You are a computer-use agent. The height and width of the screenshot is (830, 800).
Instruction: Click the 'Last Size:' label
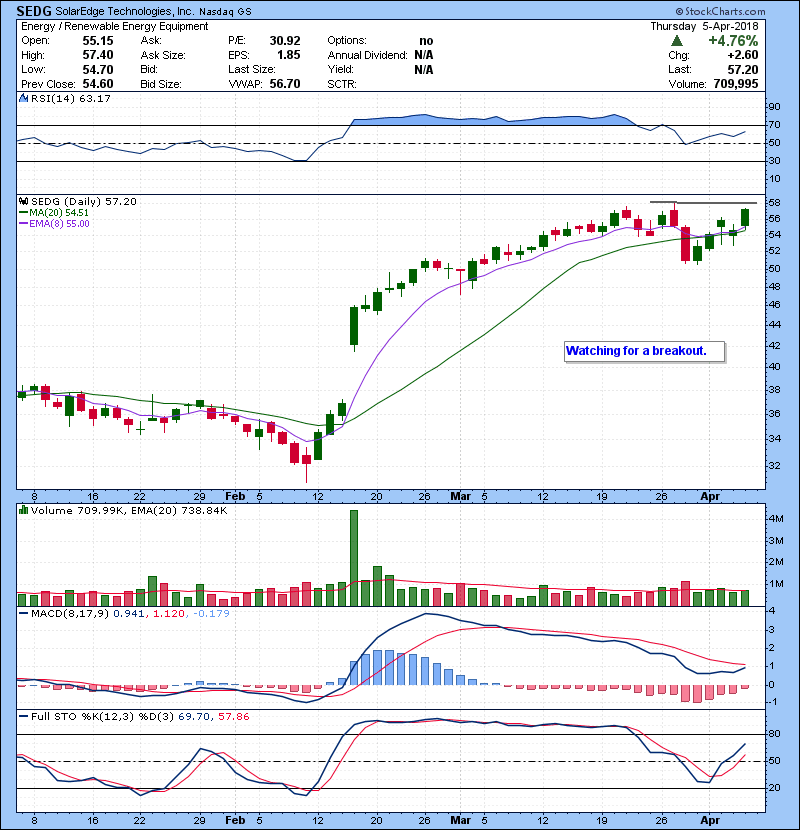coord(251,69)
